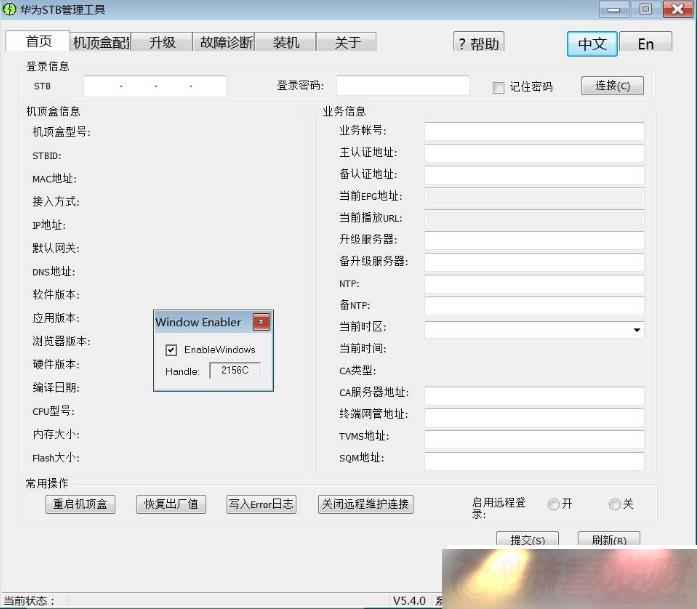Viewport: 697px width, 609px height.
Task: Click the 当前状态 status bar text
Action: (28, 601)
